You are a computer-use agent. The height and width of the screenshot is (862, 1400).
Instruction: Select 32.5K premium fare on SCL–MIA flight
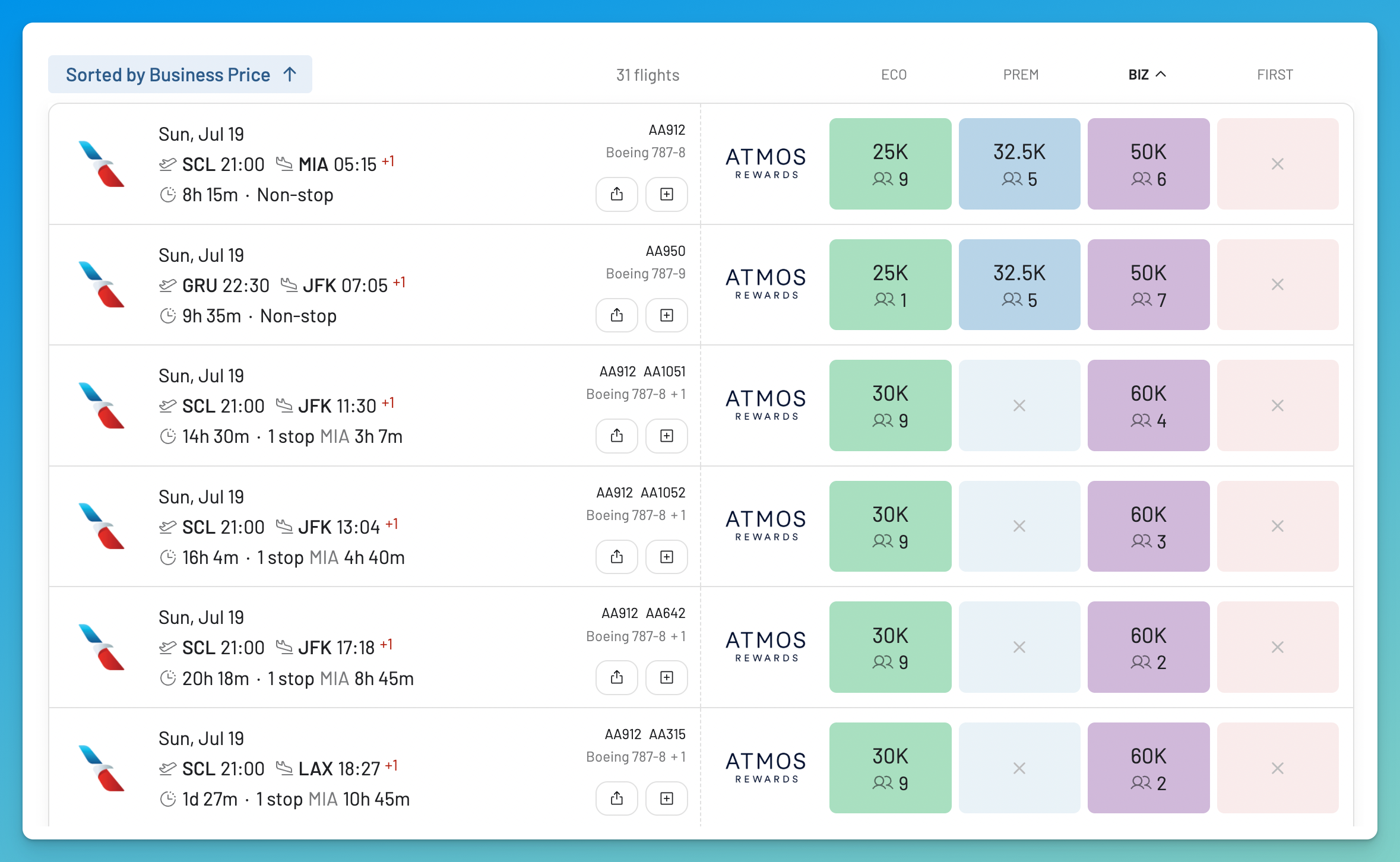(x=1019, y=164)
